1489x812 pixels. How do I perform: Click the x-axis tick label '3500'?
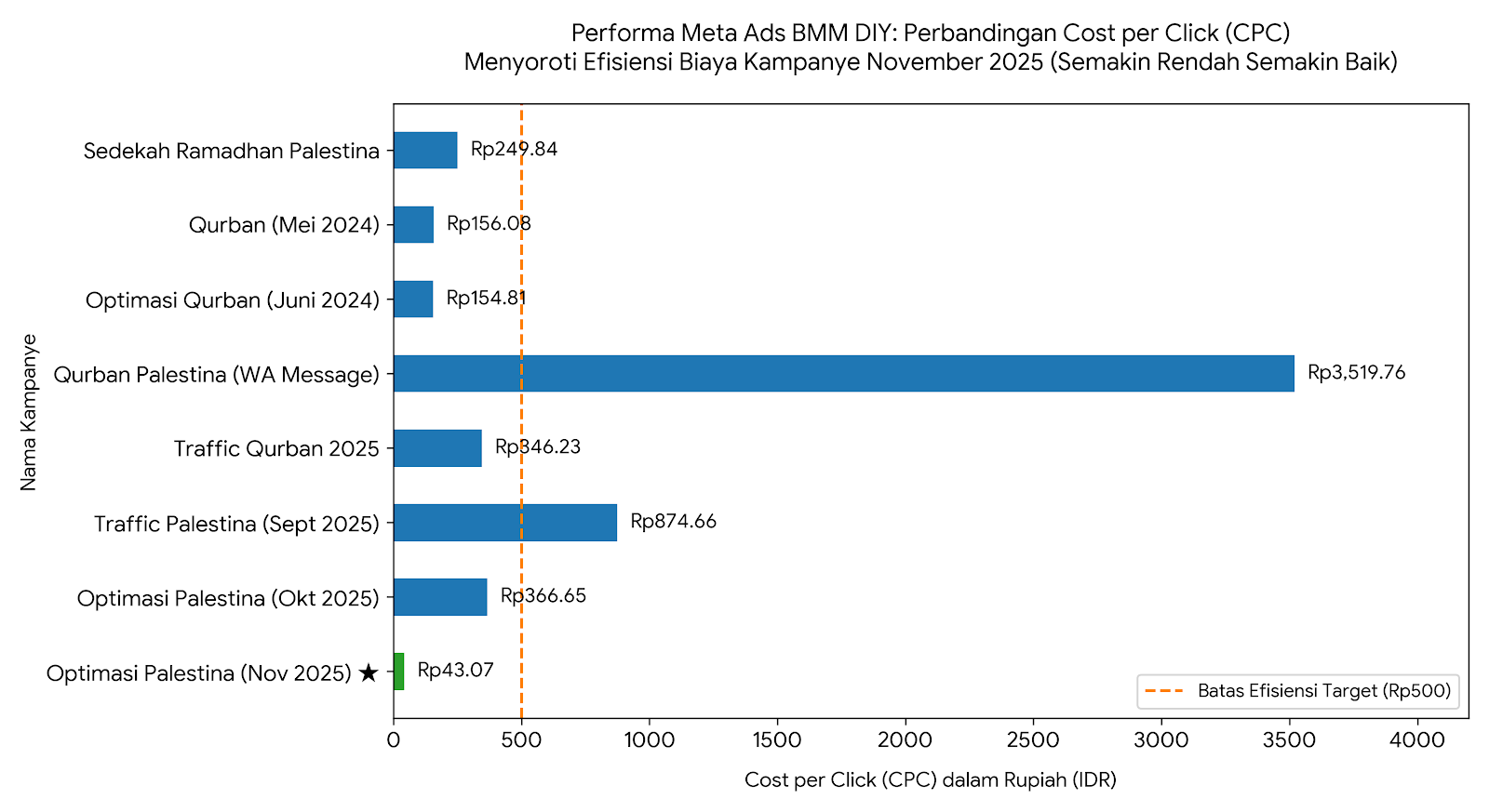pos(1289,740)
